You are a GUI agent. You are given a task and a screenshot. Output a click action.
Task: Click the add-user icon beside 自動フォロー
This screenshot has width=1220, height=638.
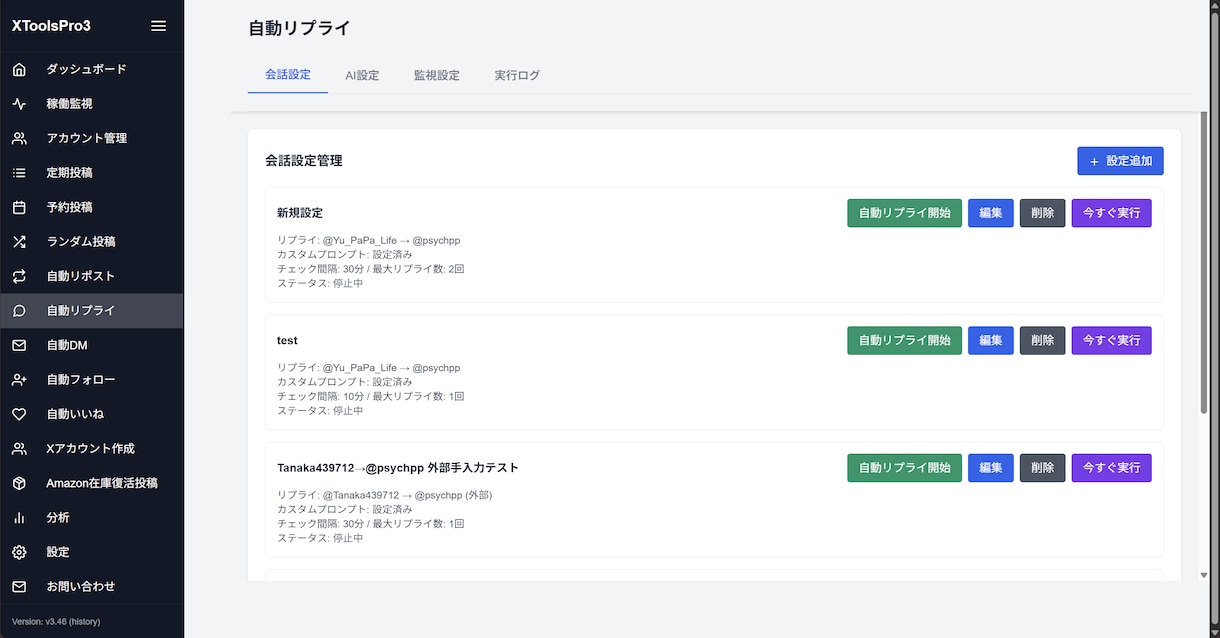pos(19,380)
